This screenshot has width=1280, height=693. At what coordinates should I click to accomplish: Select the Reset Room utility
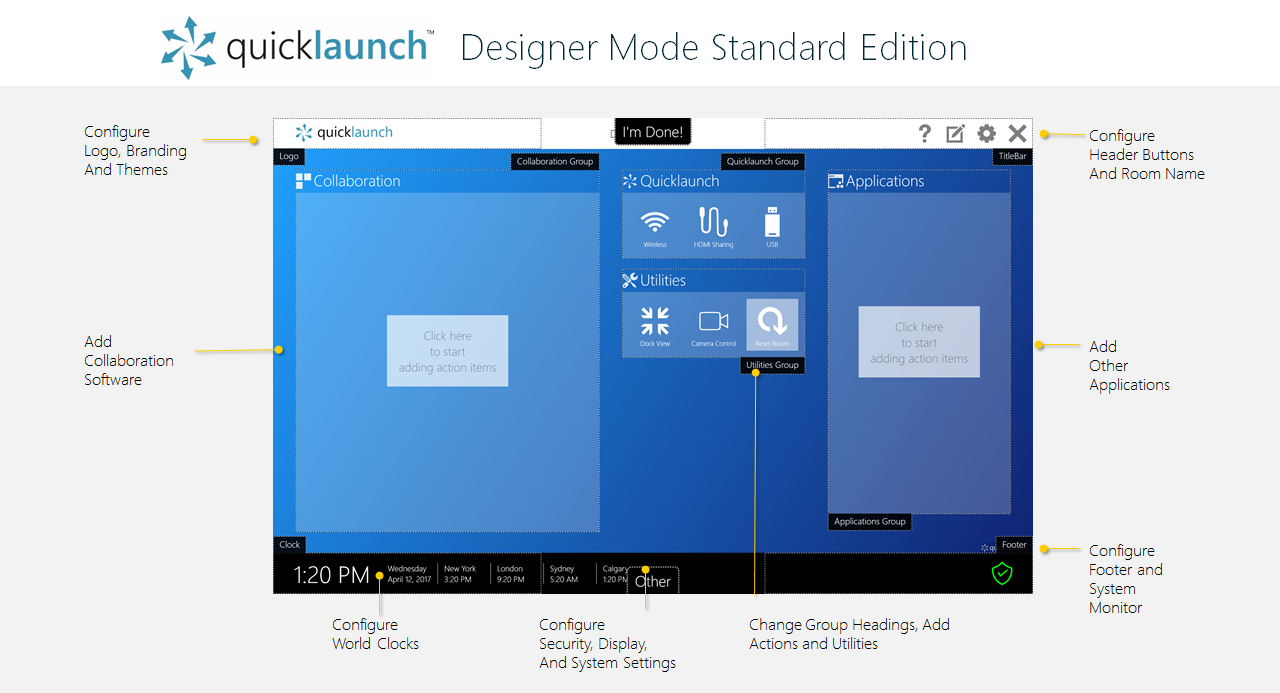point(772,325)
